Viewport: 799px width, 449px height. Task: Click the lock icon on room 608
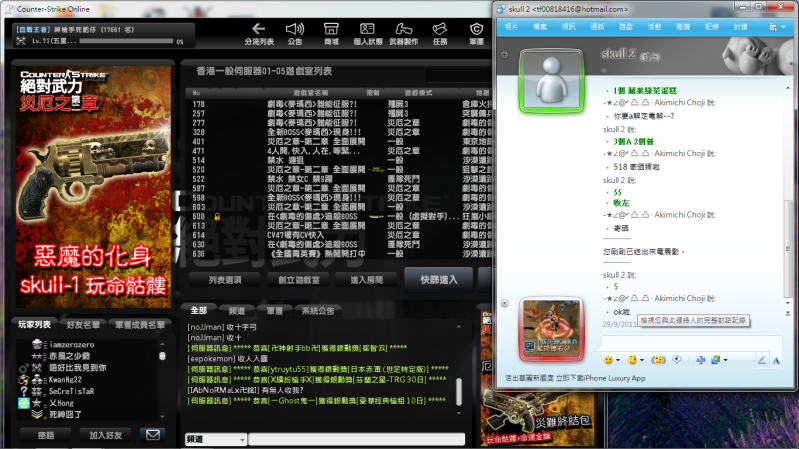click(x=217, y=217)
